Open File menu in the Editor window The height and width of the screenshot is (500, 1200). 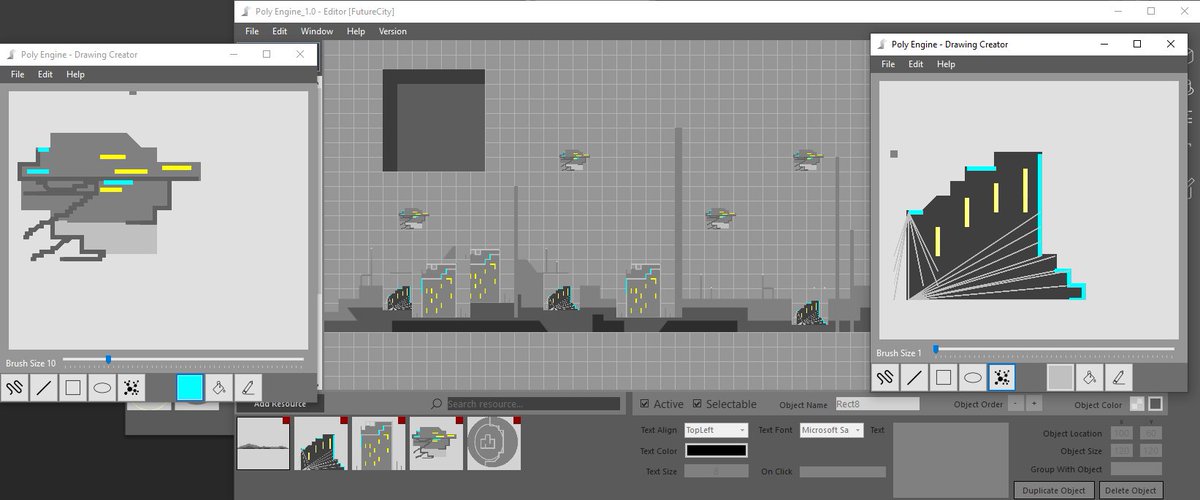click(x=252, y=31)
